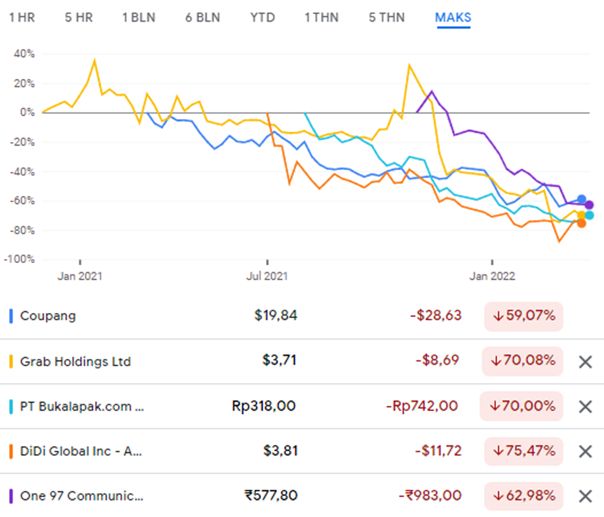604x517 pixels.
Task: Click the One 97 price ₹577,80
Action: point(271,495)
